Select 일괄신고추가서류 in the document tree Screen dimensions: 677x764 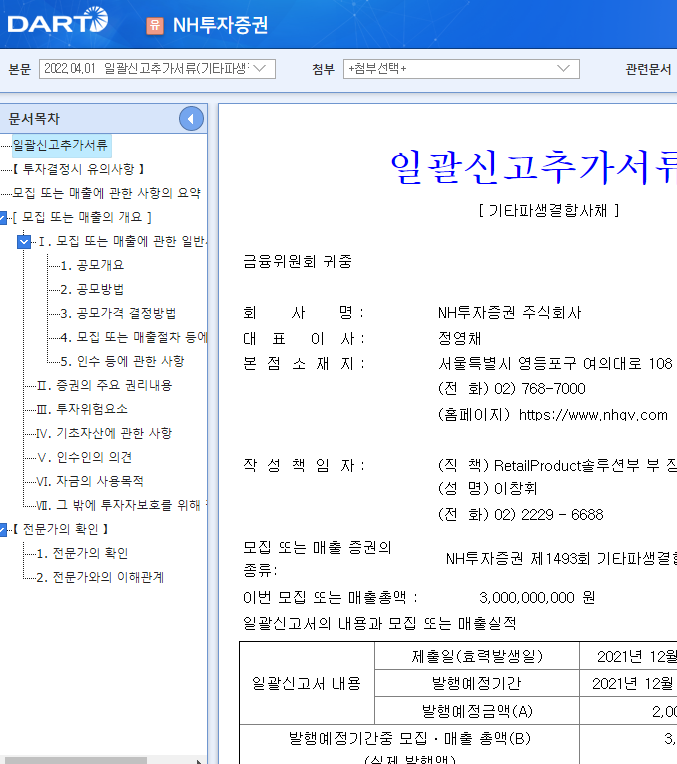60,145
